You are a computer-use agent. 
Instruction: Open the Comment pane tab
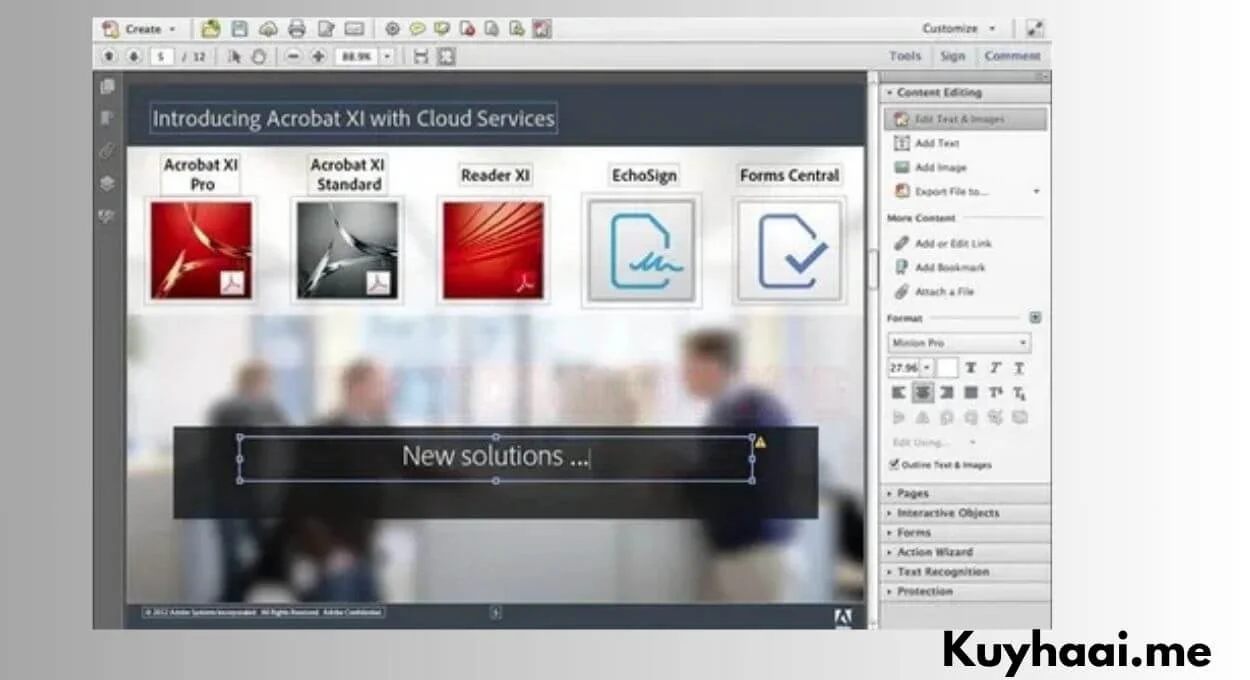(1012, 56)
